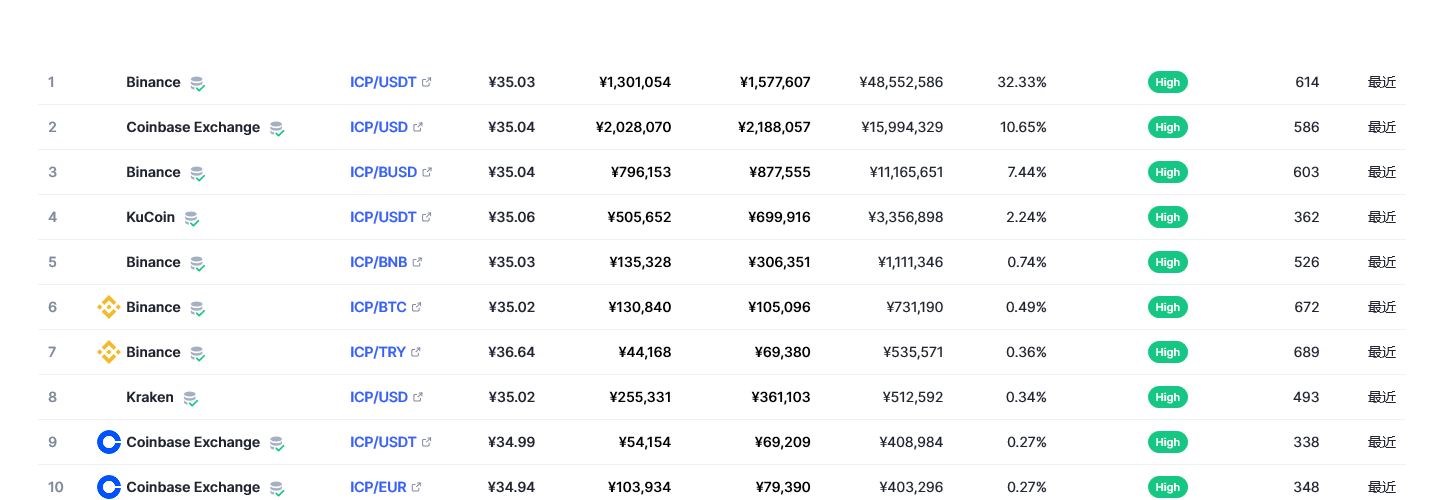The width and height of the screenshot is (1450, 500).
Task: Click Coinbase logo icon in row 9
Action: [x=109, y=442]
